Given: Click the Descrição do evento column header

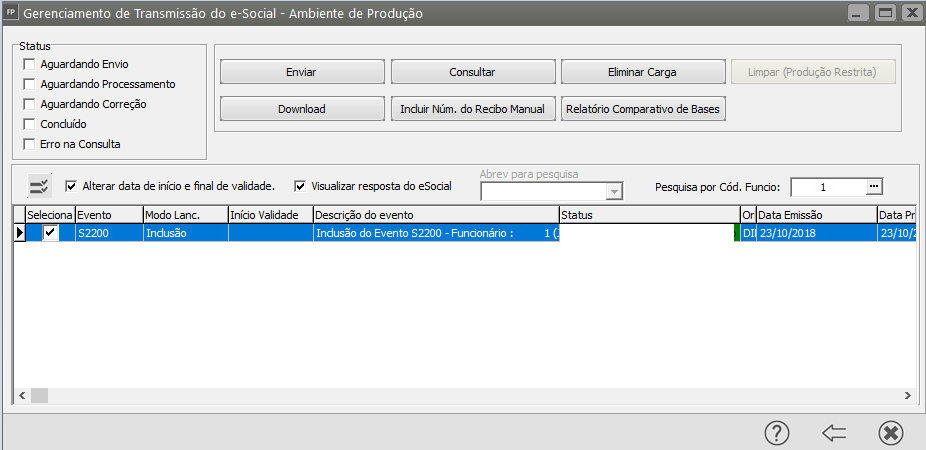Looking at the screenshot, I should tap(436, 215).
